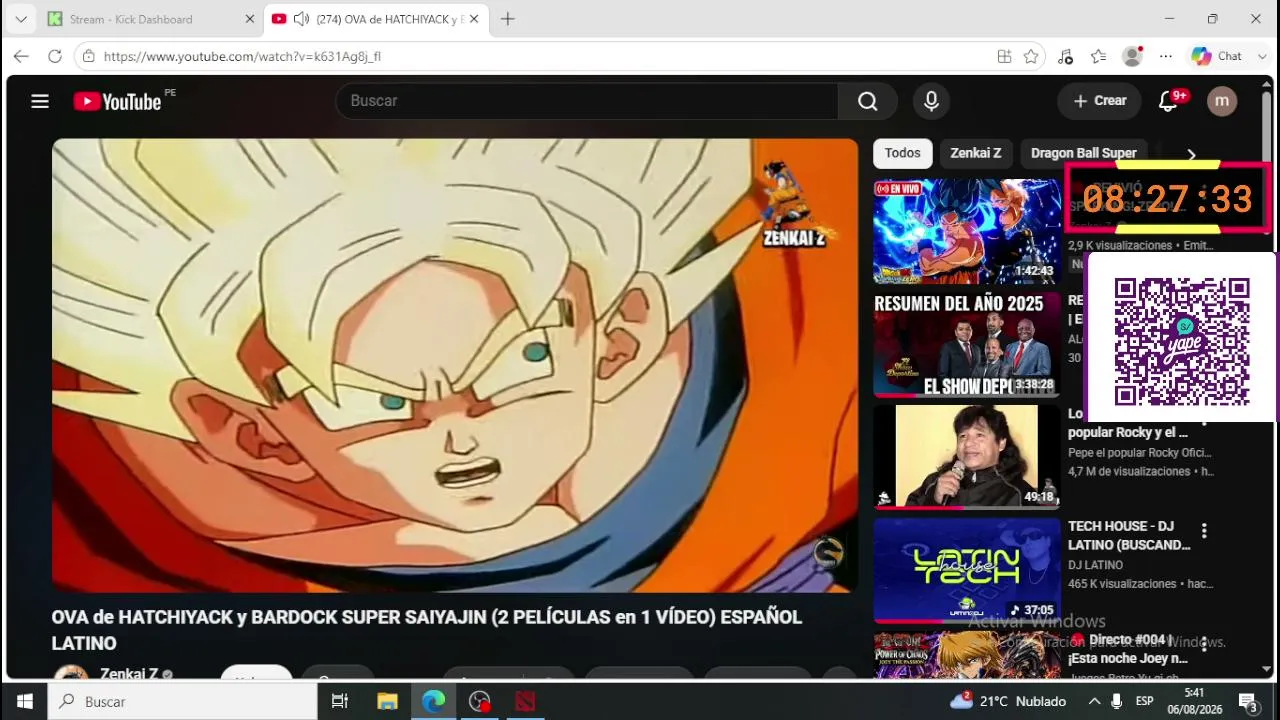
Task: Show more filter chips with the arrow
Action: [1191, 154]
